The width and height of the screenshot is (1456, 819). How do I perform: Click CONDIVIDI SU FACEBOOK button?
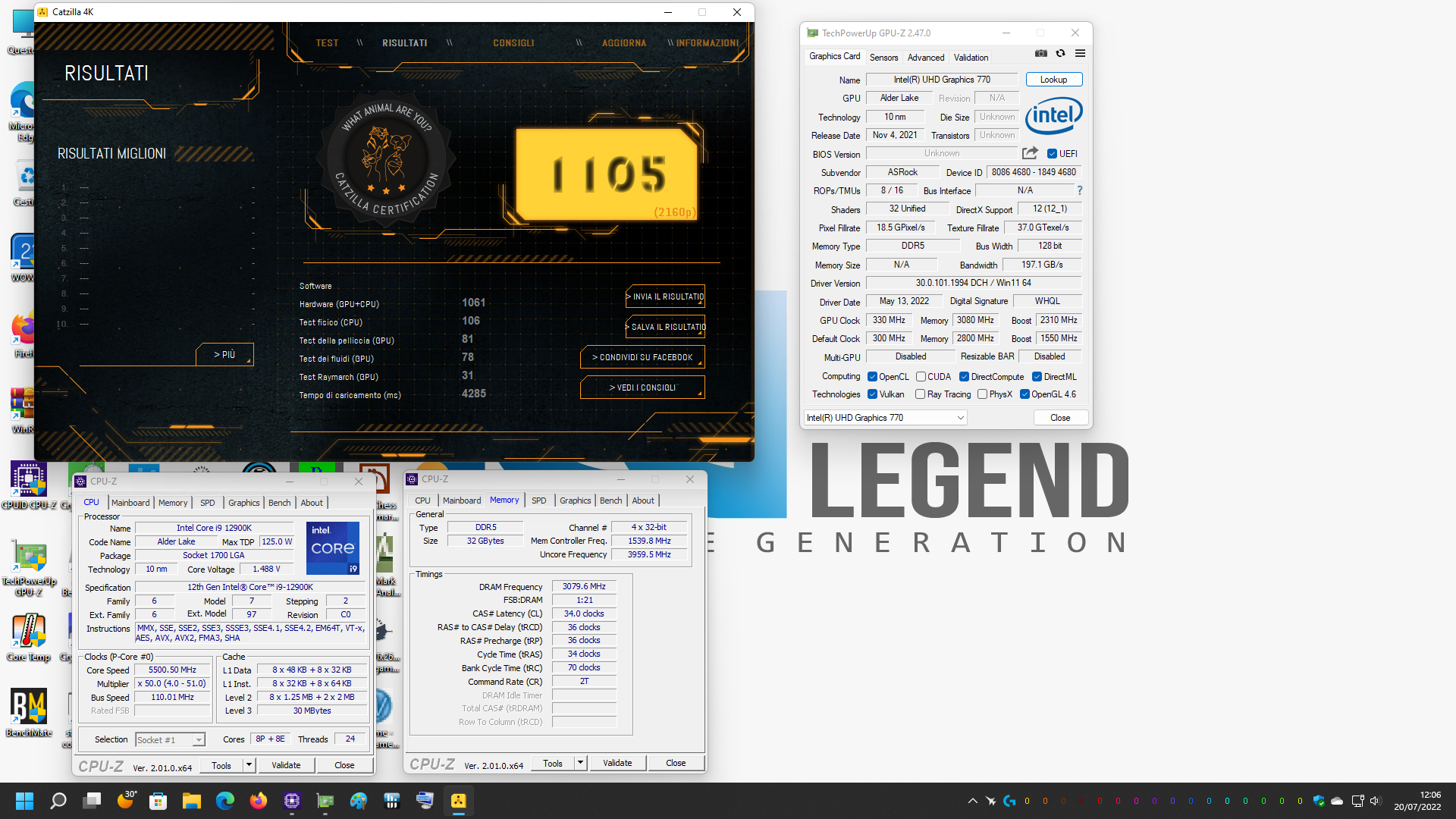tap(642, 357)
